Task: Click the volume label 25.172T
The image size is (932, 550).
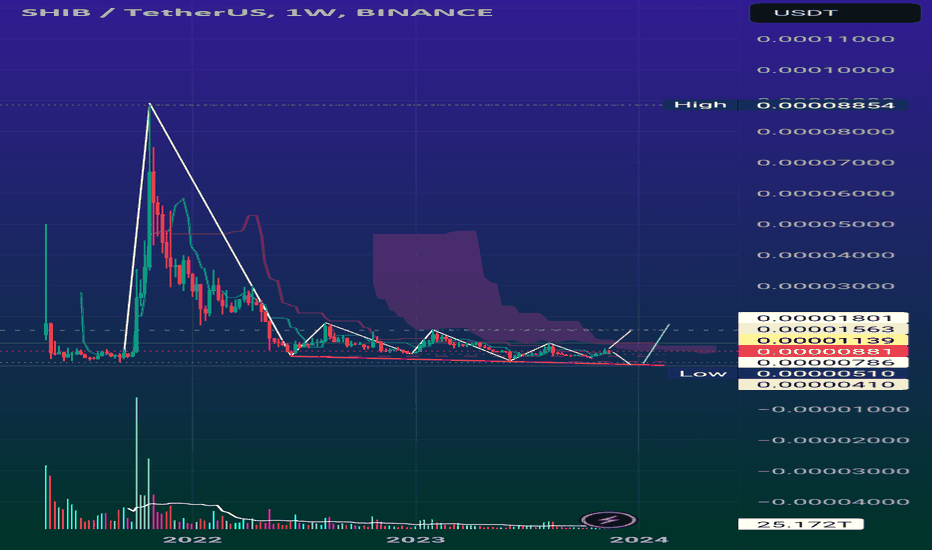Action: (x=801, y=524)
